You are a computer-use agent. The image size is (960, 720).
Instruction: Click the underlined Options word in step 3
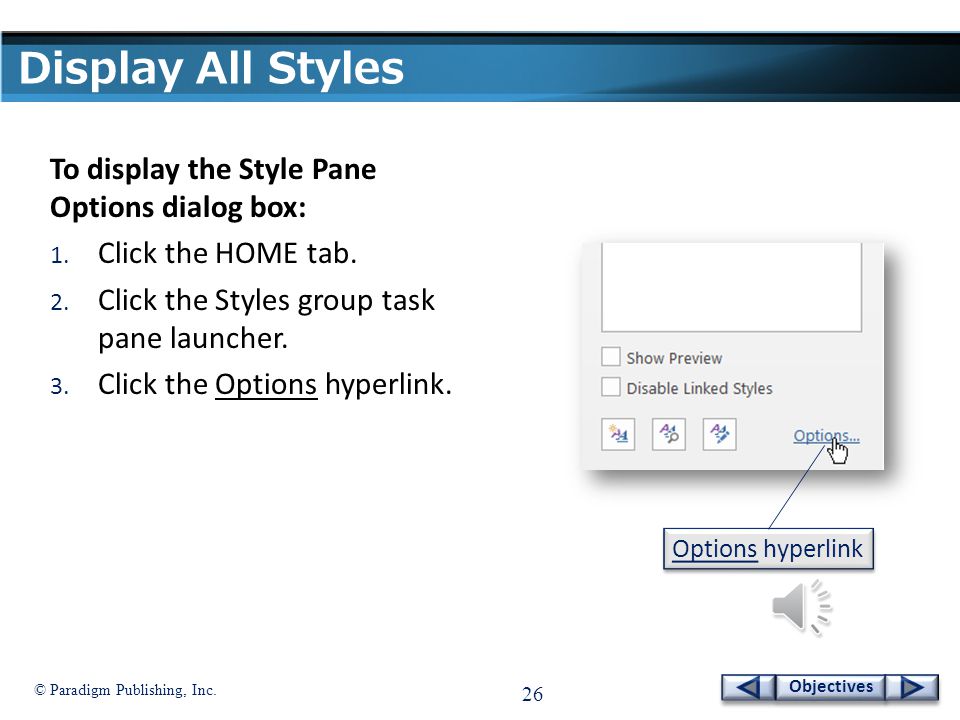[x=266, y=384]
